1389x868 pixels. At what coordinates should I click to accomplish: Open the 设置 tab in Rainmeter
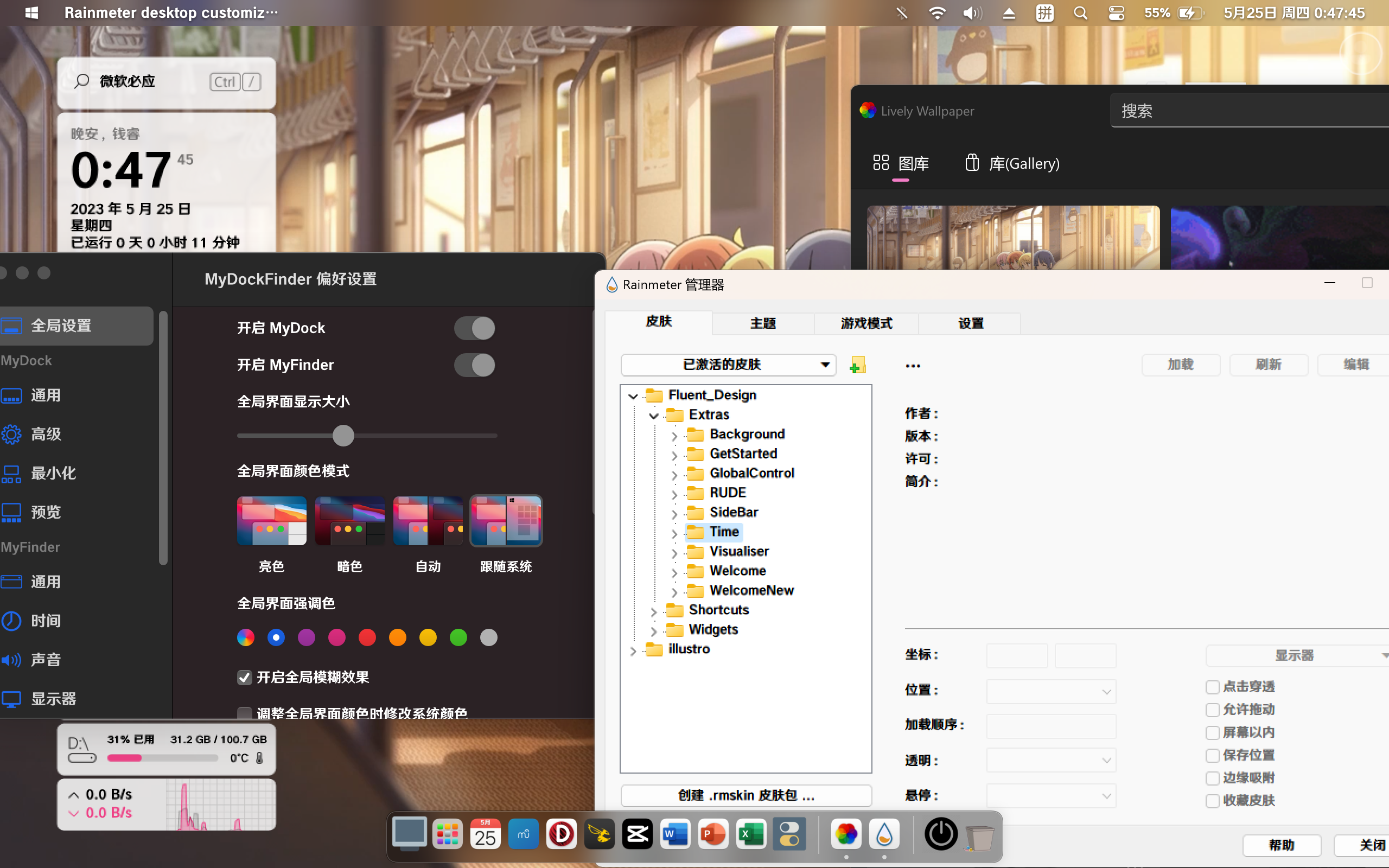971,323
